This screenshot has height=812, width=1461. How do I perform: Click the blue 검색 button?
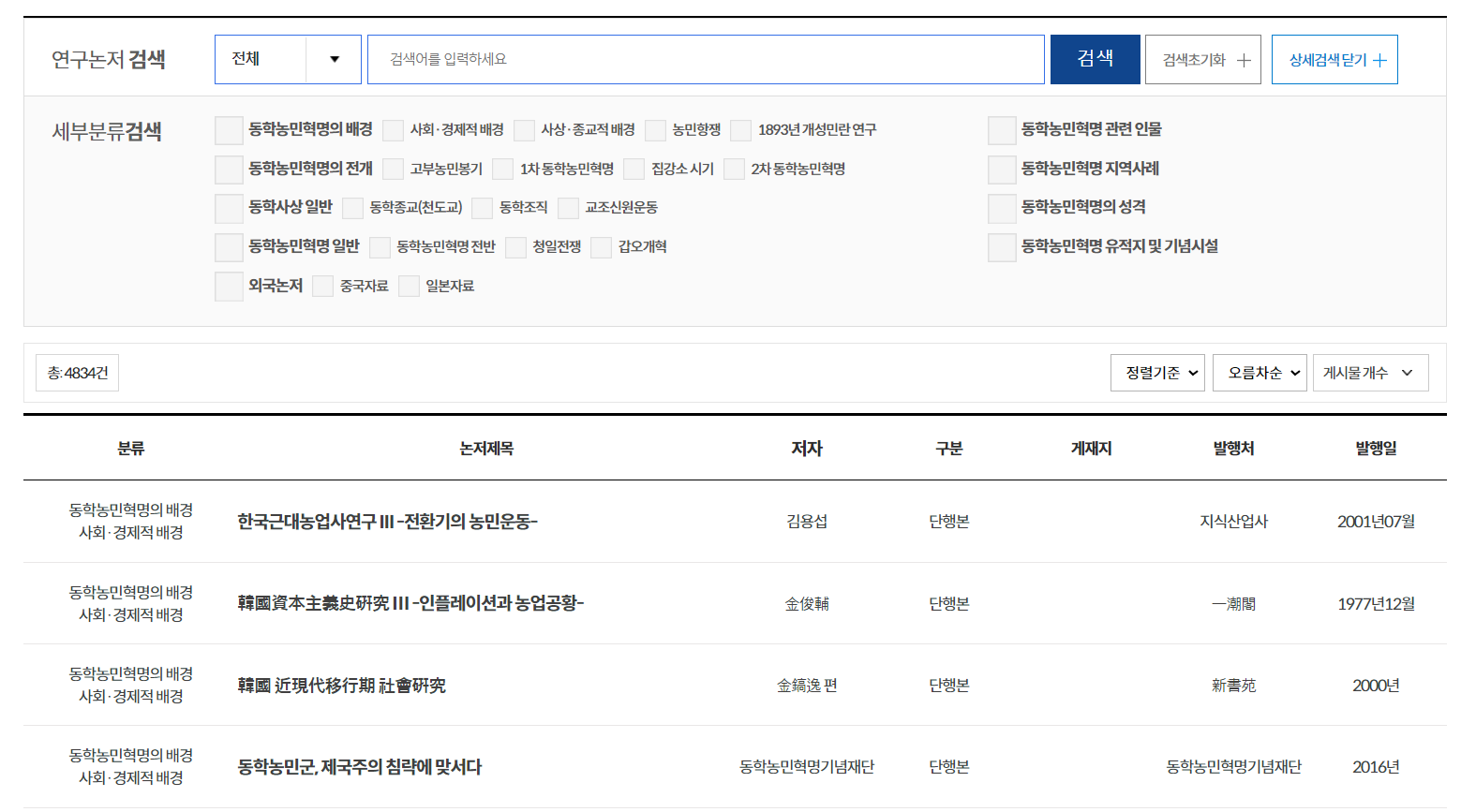[1095, 59]
